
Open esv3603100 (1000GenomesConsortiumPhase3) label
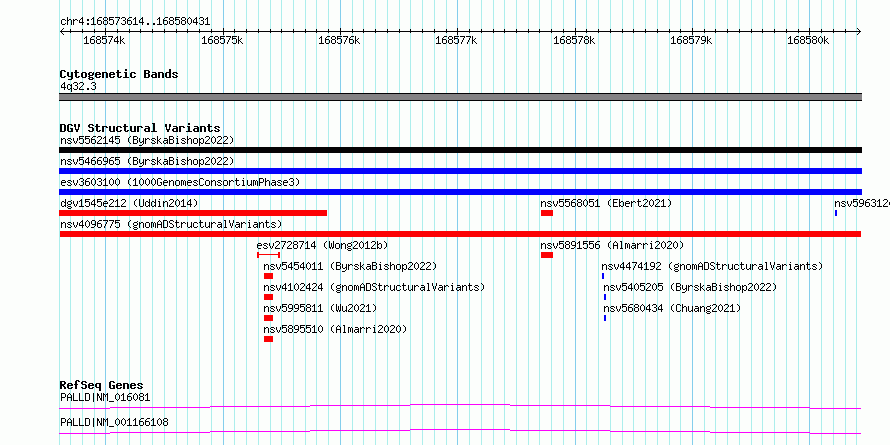(180, 182)
